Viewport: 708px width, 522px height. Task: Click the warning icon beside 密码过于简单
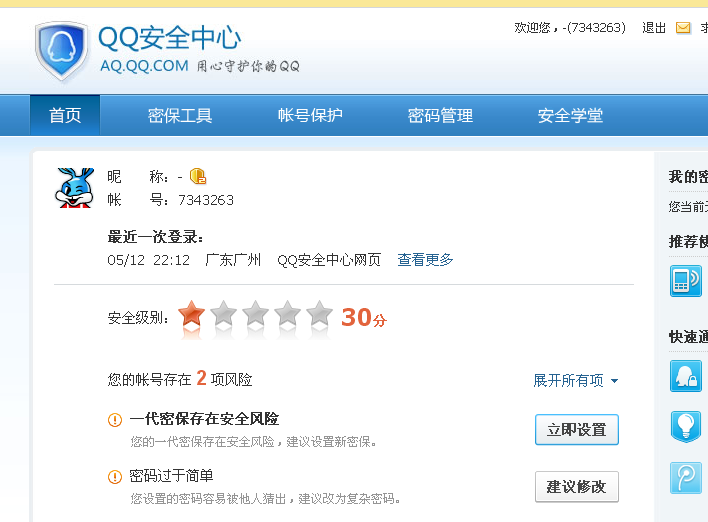pos(115,477)
